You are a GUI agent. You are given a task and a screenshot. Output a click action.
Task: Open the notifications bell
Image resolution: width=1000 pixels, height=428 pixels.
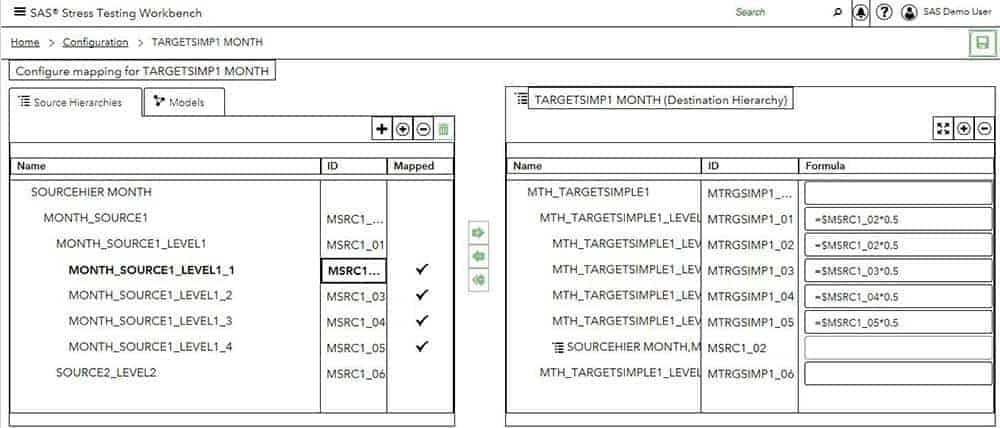pyautogui.click(x=861, y=13)
